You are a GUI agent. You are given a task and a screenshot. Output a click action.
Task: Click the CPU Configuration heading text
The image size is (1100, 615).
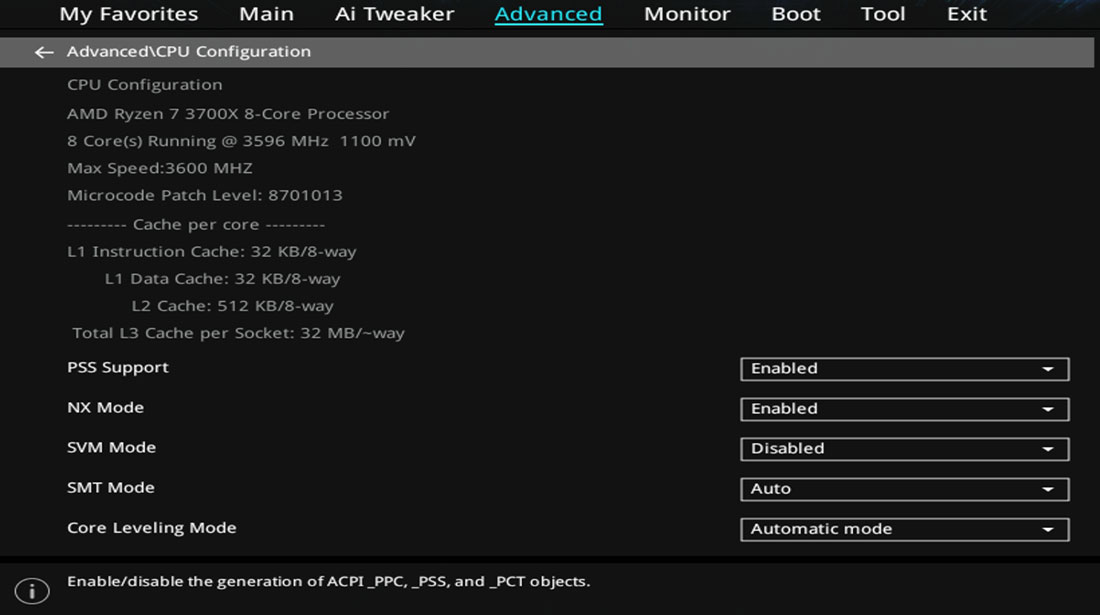145,85
